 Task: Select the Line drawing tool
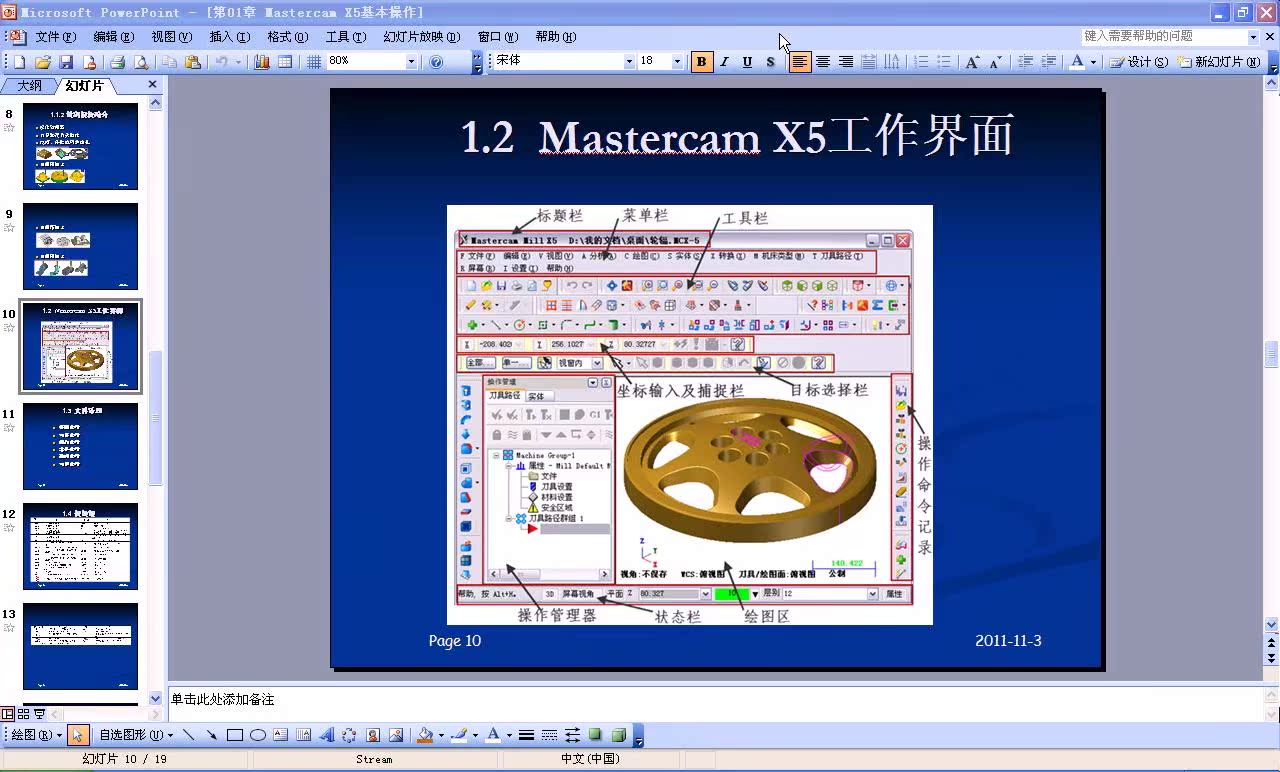point(189,735)
